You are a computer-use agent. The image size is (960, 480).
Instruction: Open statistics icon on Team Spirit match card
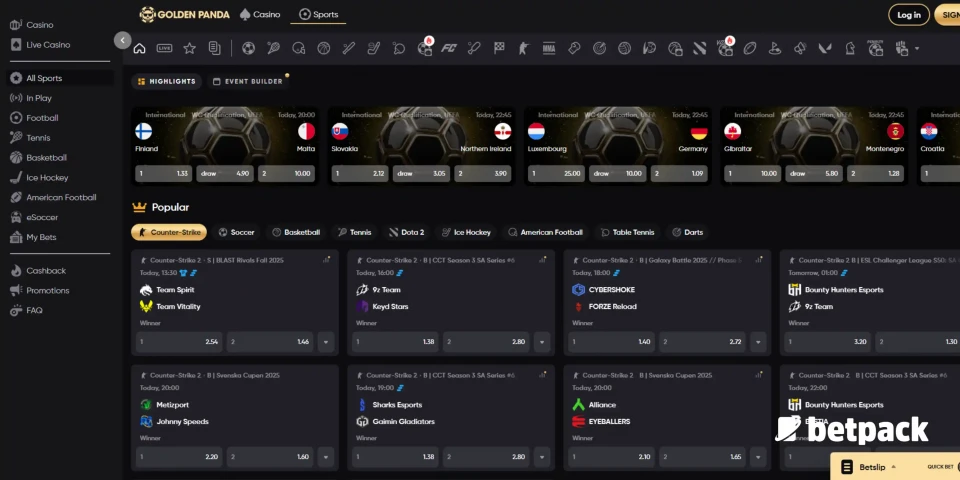click(326, 260)
